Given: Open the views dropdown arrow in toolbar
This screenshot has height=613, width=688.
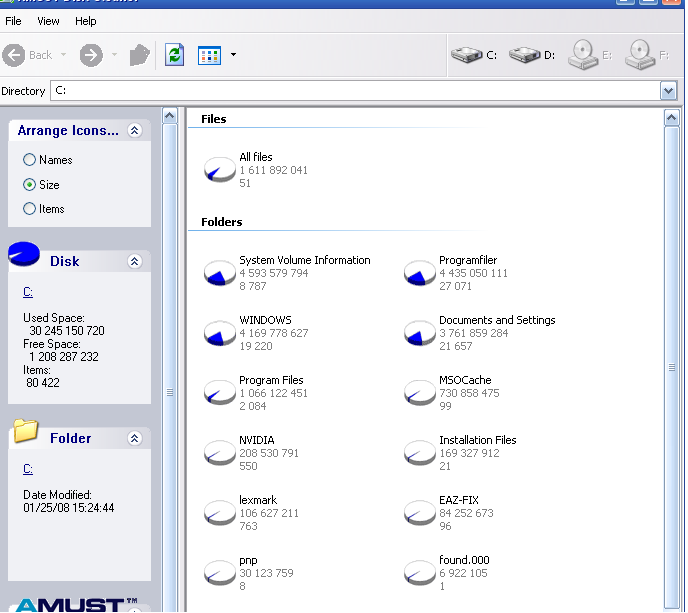Looking at the screenshot, I should (x=233, y=55).
